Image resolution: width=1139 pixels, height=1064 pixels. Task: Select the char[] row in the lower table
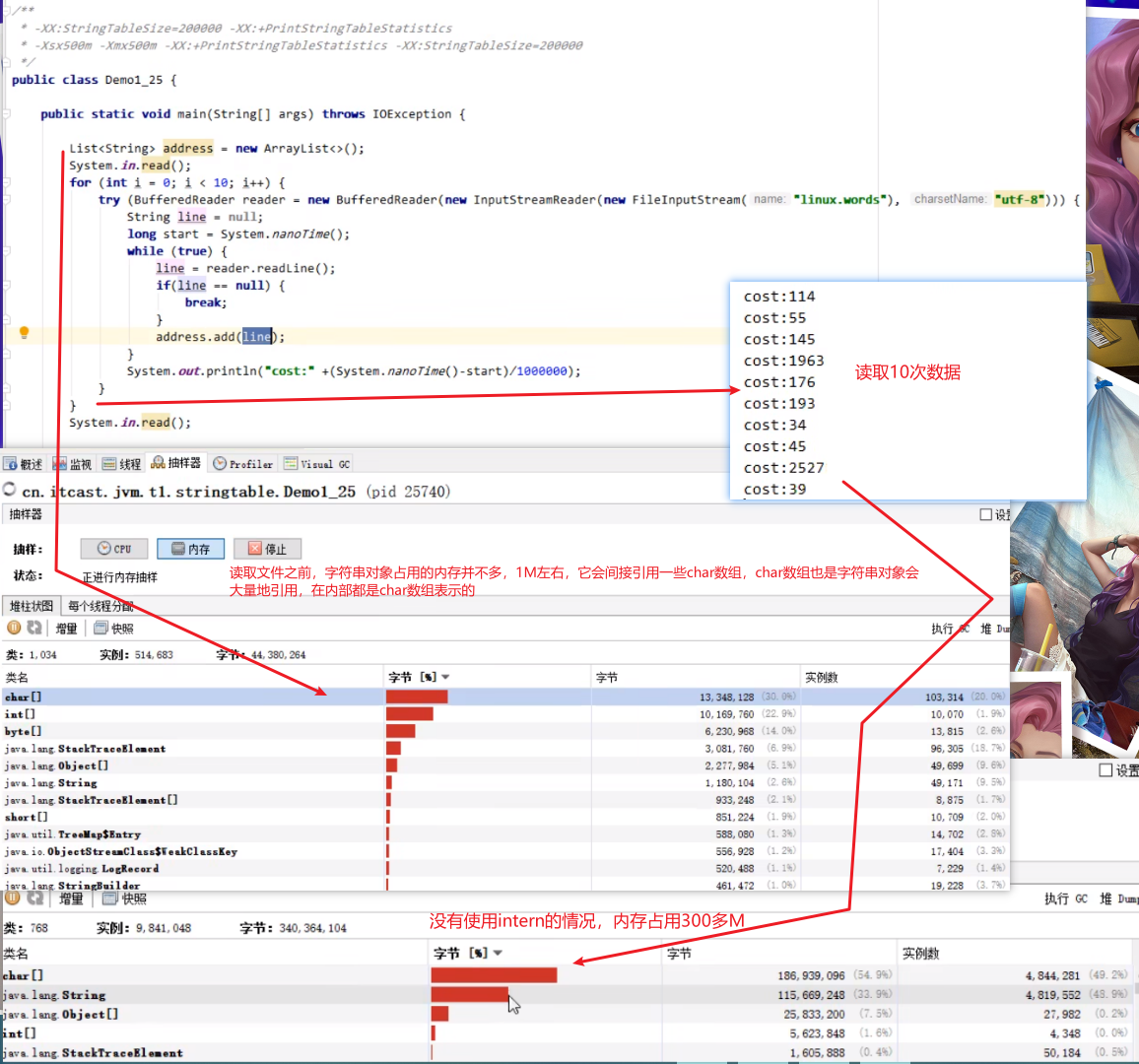pyautogui.click(x=569, y=974)
